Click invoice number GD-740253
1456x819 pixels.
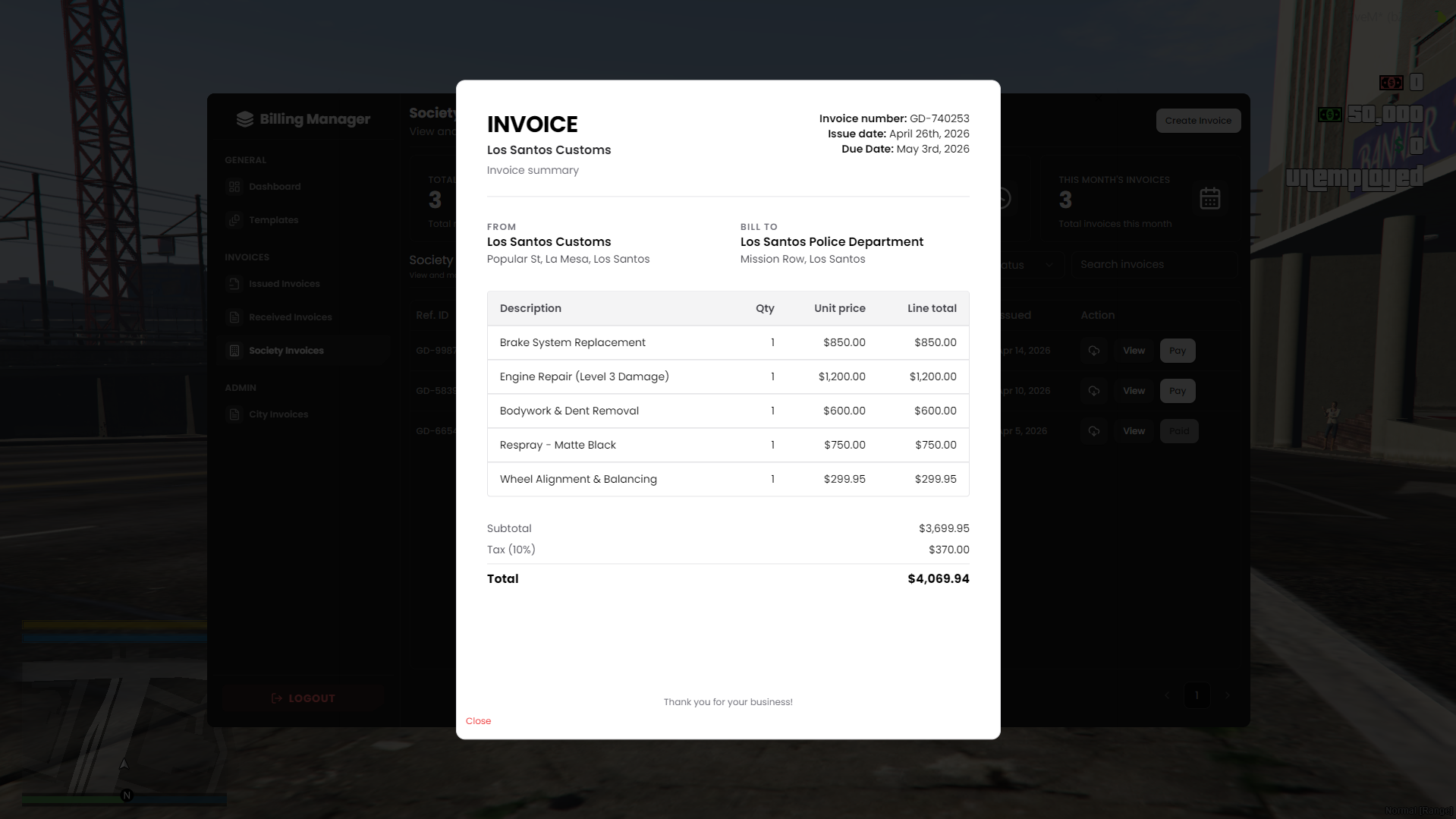939,118
